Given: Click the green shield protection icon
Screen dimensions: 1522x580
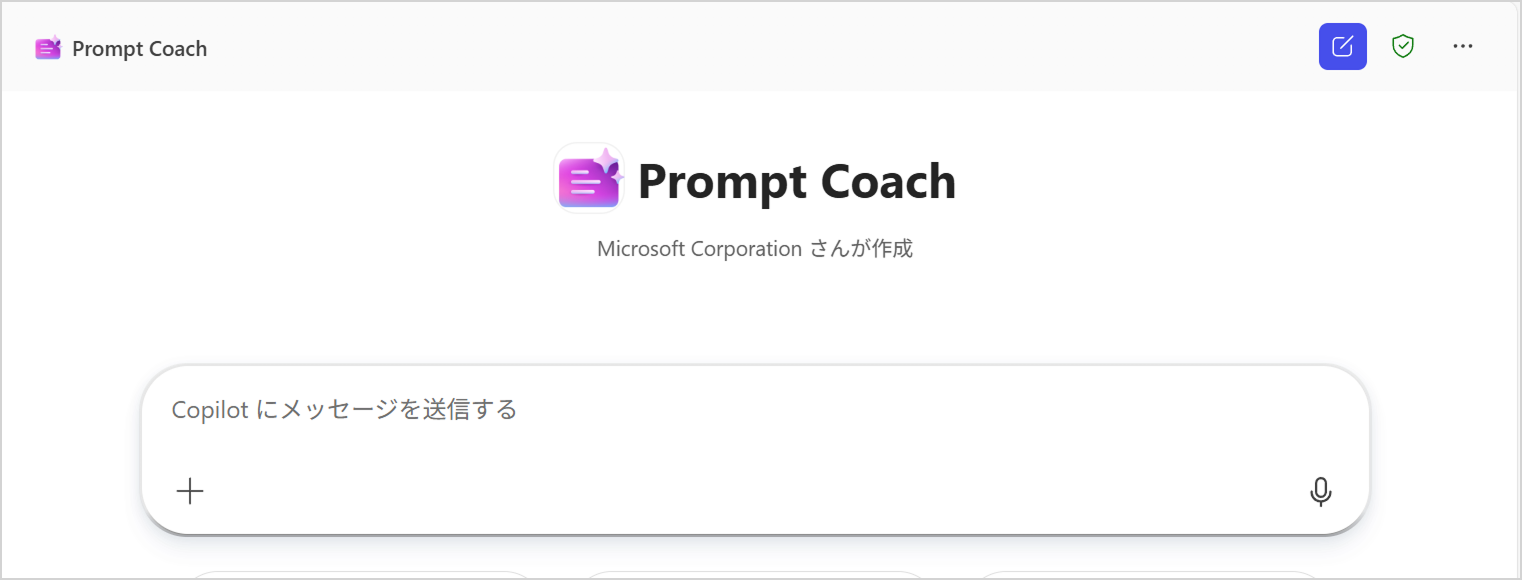Looking at the screenshot, I should click(1403, 47).
